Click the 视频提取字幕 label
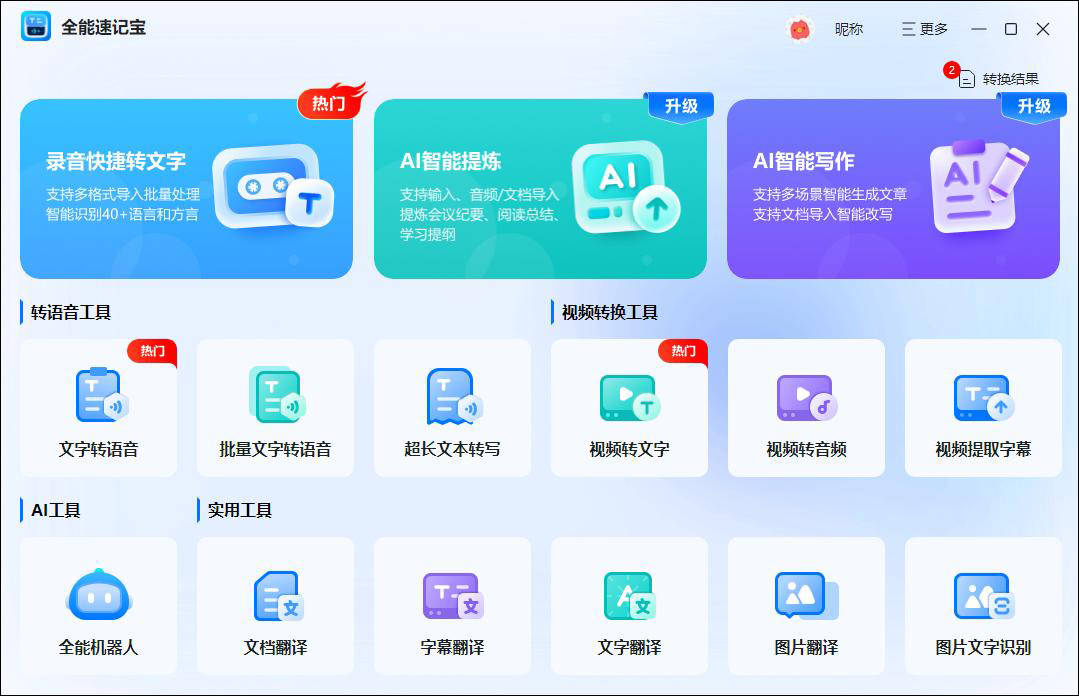This screenshot has width=1079, height=696. tap(983, 450)
